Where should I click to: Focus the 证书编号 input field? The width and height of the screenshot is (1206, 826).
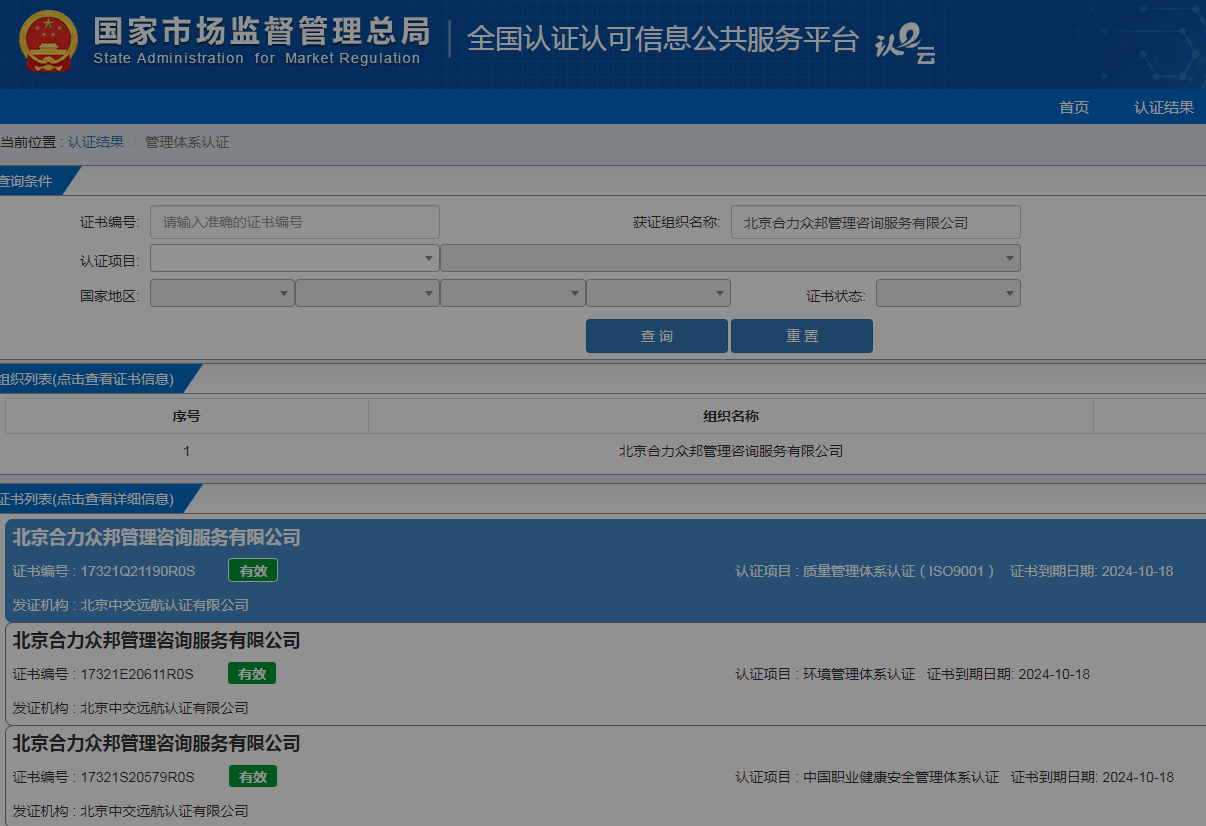pyautogui.click(x=295, y=222)
